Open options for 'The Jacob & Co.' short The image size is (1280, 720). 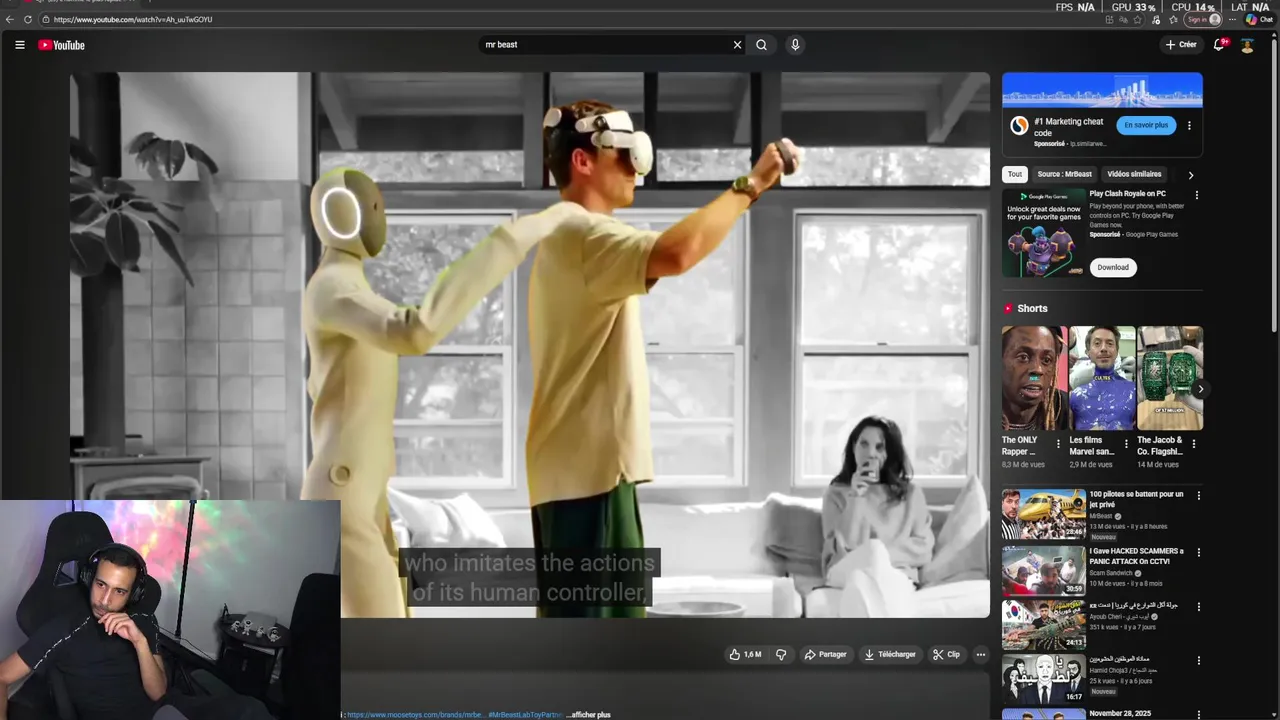click(x=1193, y=444)
